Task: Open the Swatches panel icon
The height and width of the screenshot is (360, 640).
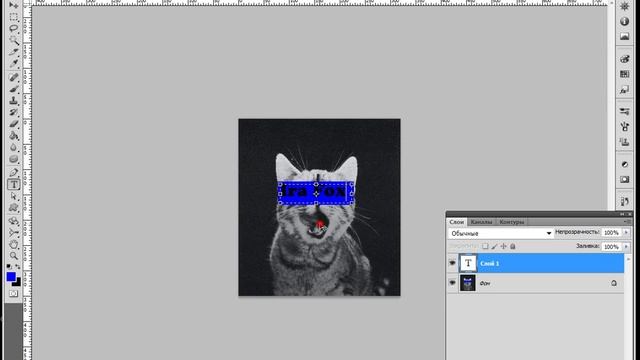Action: pyautogui.click(x=624, y=74)
